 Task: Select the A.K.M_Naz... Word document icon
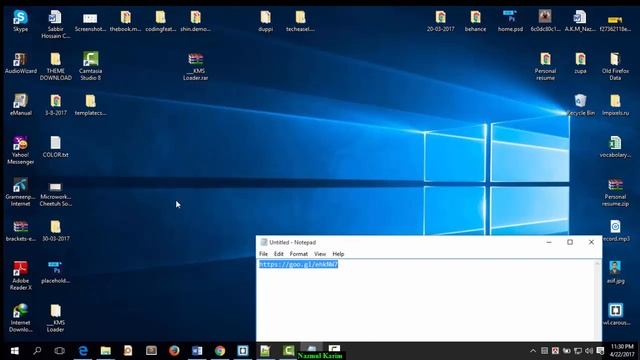(x=580, y=21)
